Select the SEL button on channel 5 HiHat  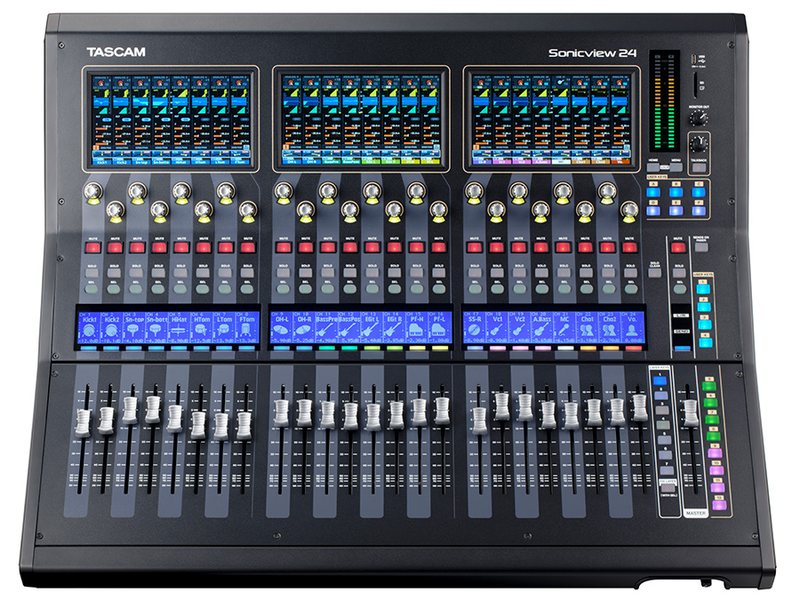pos(180,289)
